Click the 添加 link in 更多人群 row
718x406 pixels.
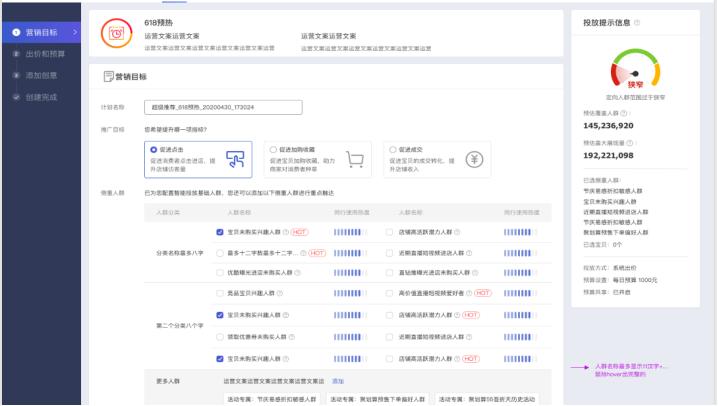(x=338, y=381)
